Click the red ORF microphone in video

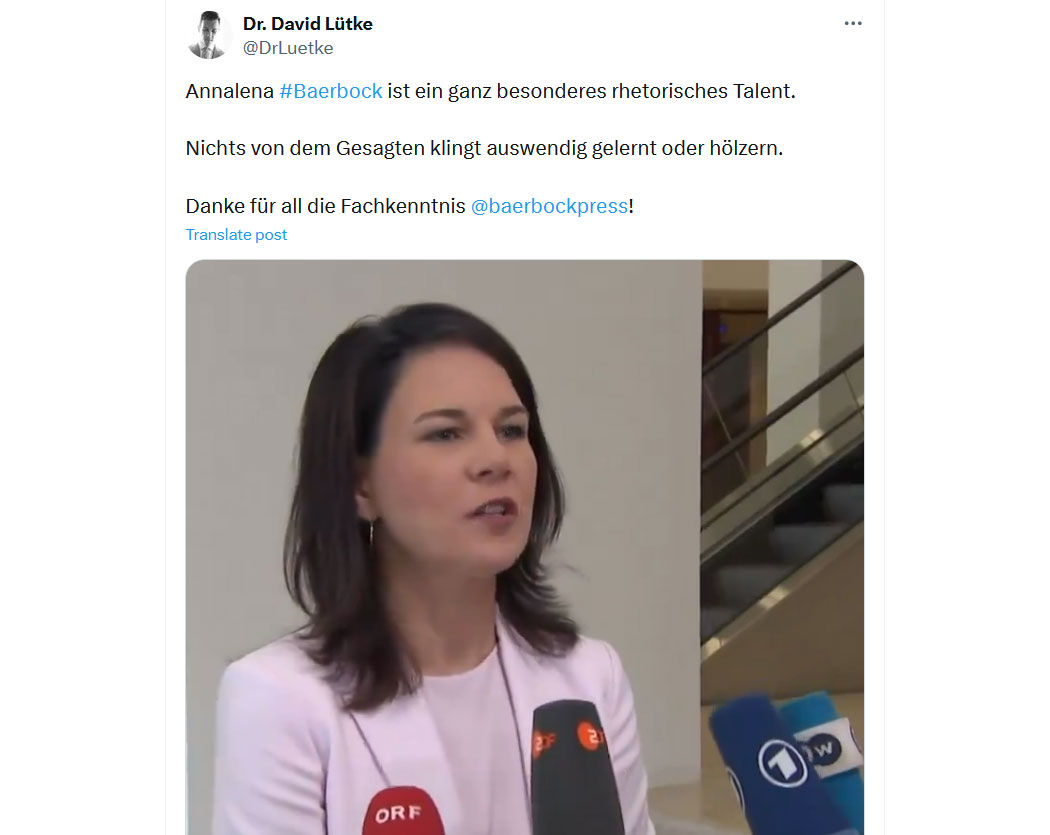[x=402, y=812]
